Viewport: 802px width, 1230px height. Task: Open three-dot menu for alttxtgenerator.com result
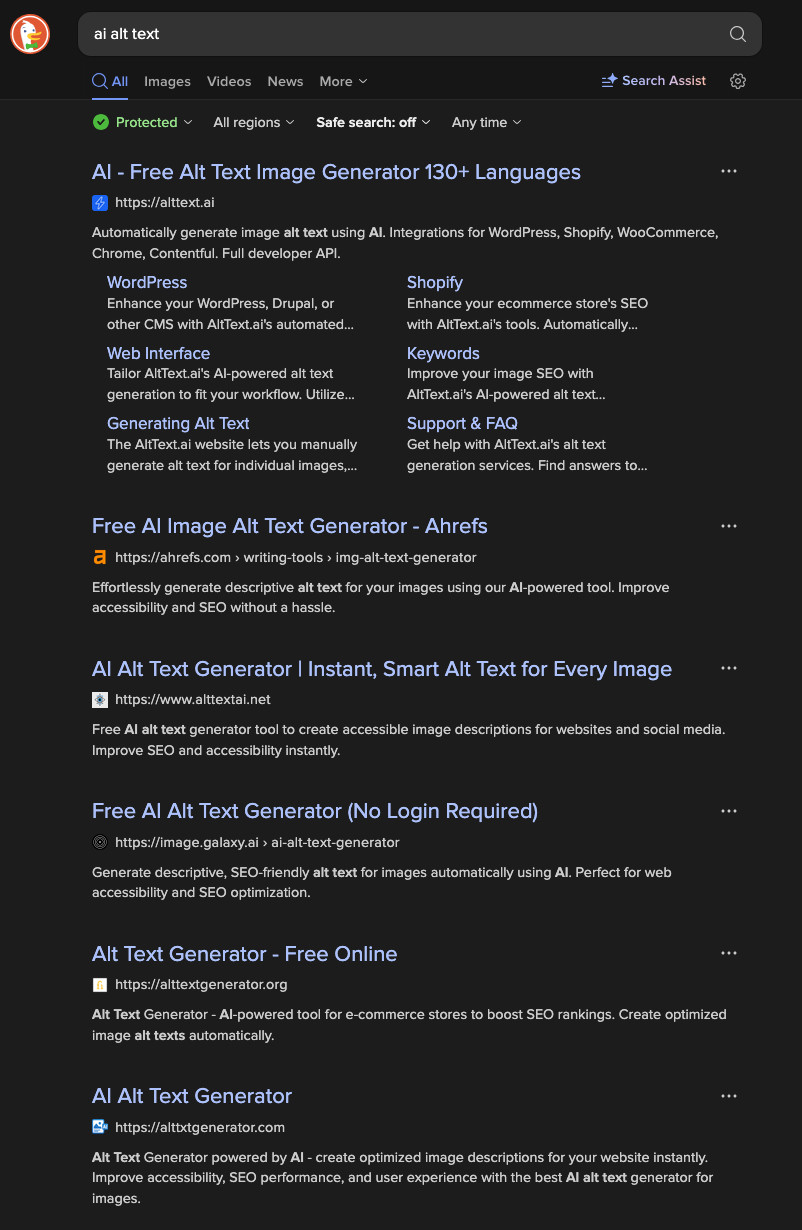point(729,1096)
